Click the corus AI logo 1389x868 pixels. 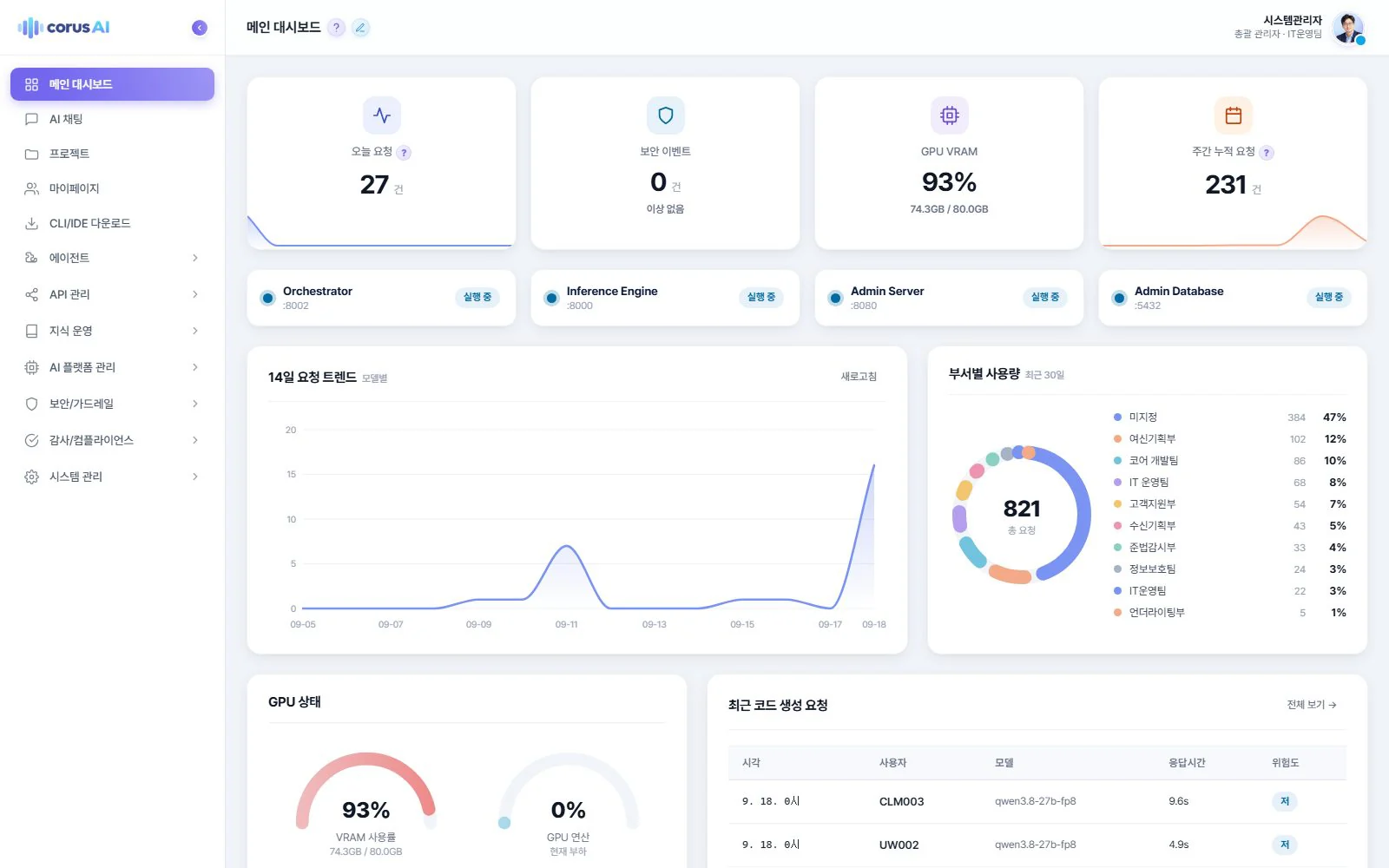coord(64,28)
